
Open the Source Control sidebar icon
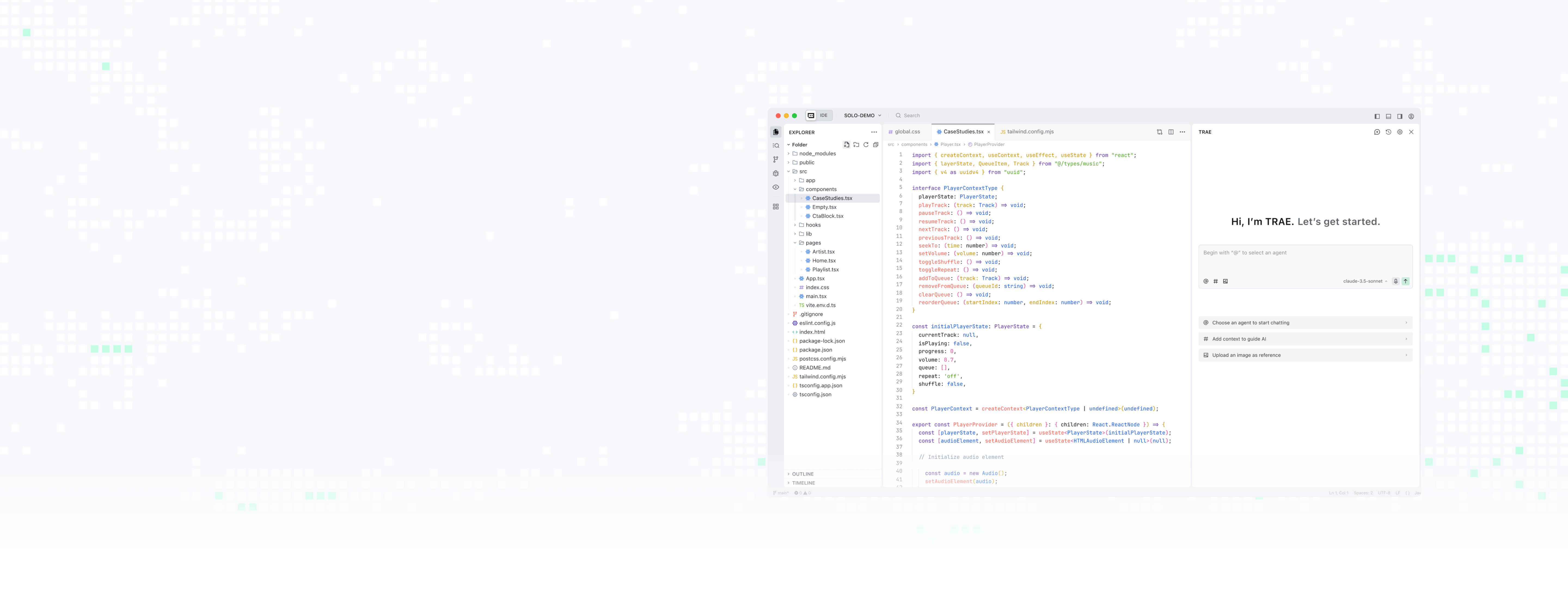point(776,159)
